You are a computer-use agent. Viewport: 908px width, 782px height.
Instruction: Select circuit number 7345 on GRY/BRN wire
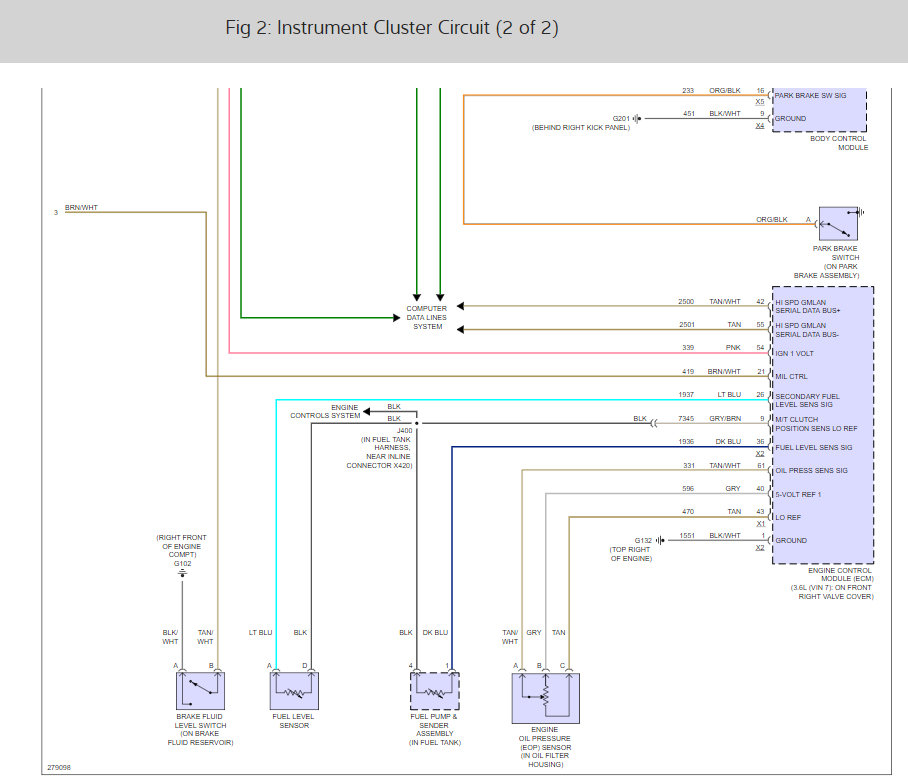click(686, 418)
